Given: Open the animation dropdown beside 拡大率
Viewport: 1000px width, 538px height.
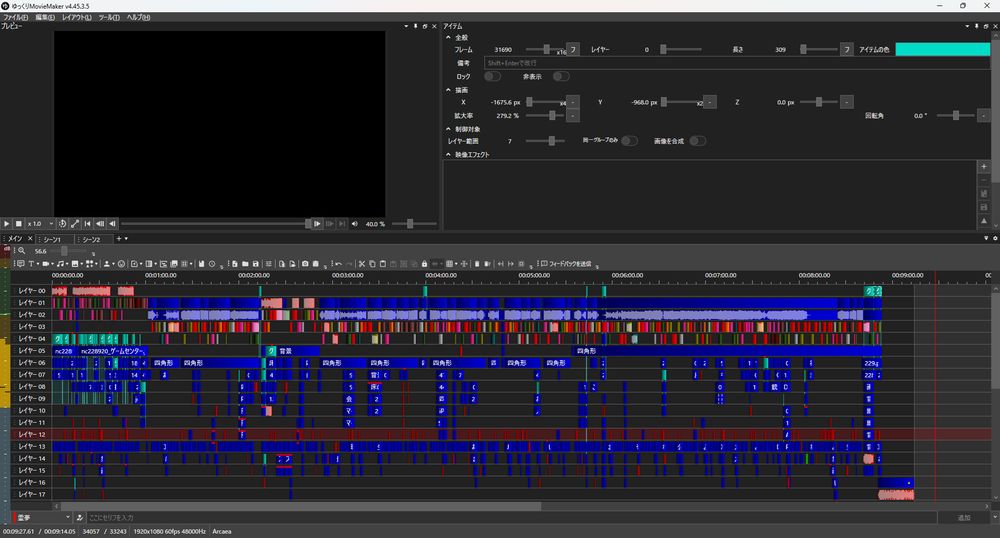Looking at the screenshot, I should click(x=573, y=115).
